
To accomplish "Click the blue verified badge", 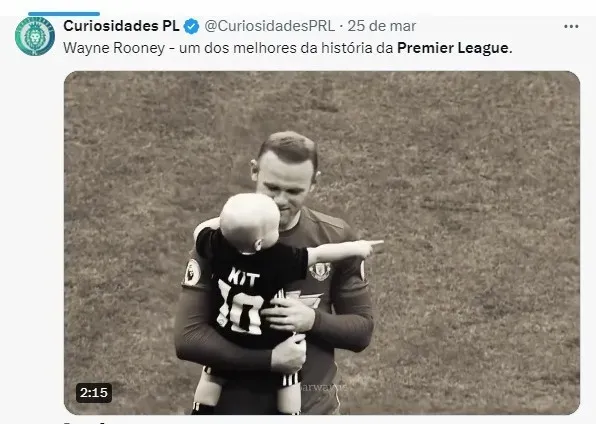I will coord(191,27).
